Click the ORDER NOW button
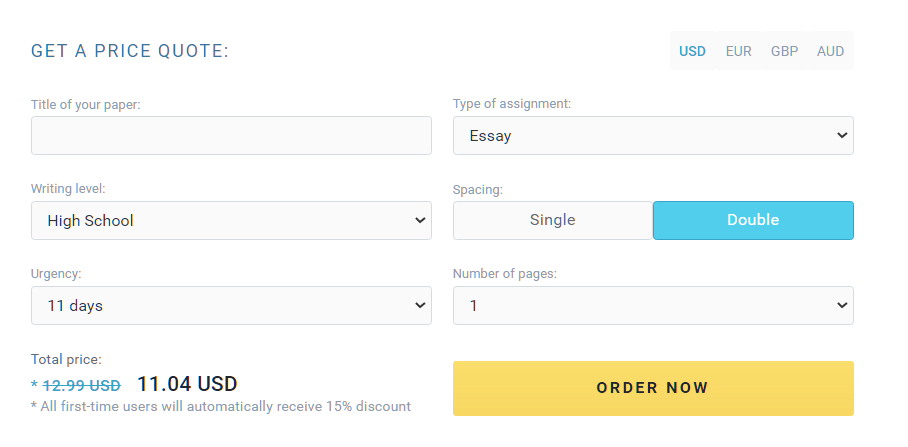The height and width of the screenshot is (447, 908). click(653, 388)
